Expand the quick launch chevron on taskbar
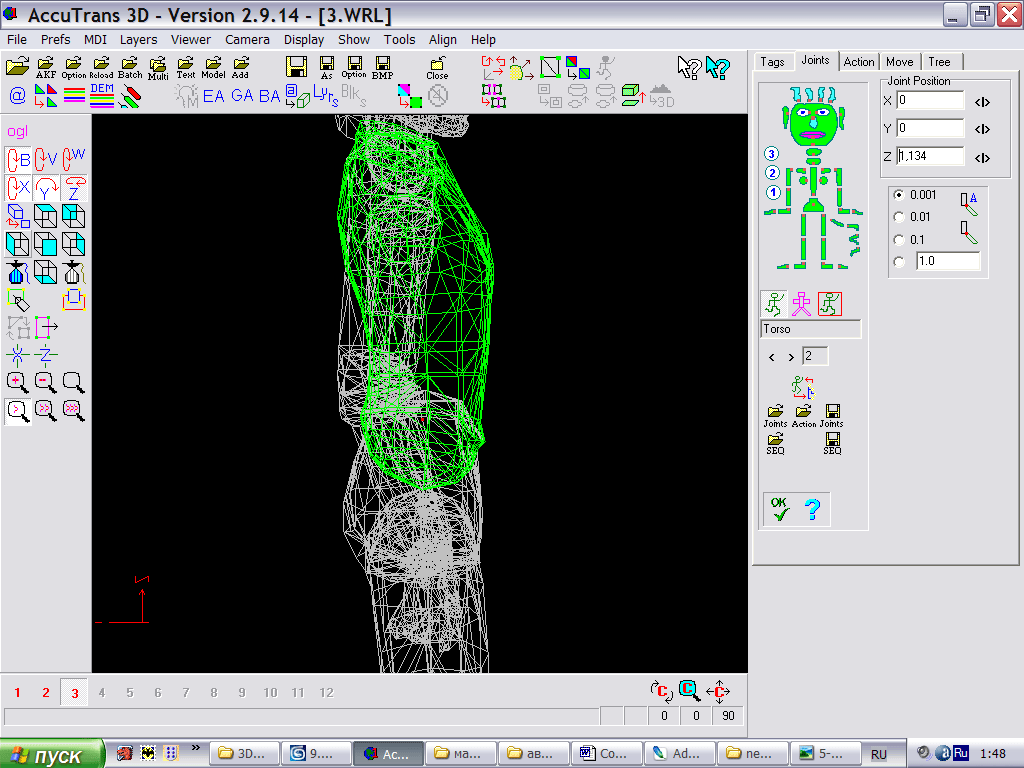The height and width of the screenshot is (768, 1024). coord(195,747)
